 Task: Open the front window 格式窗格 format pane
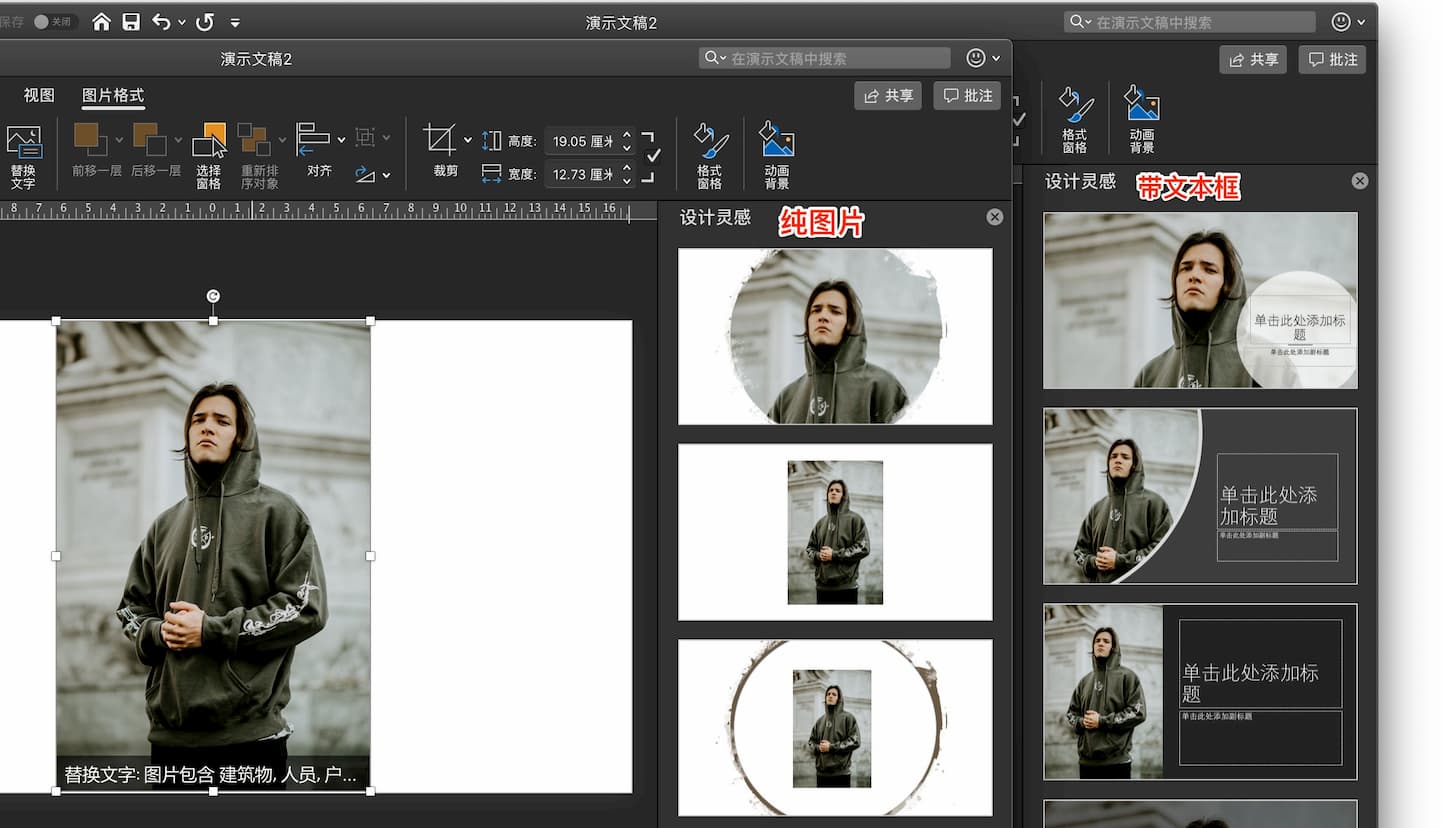coord(710,156)
